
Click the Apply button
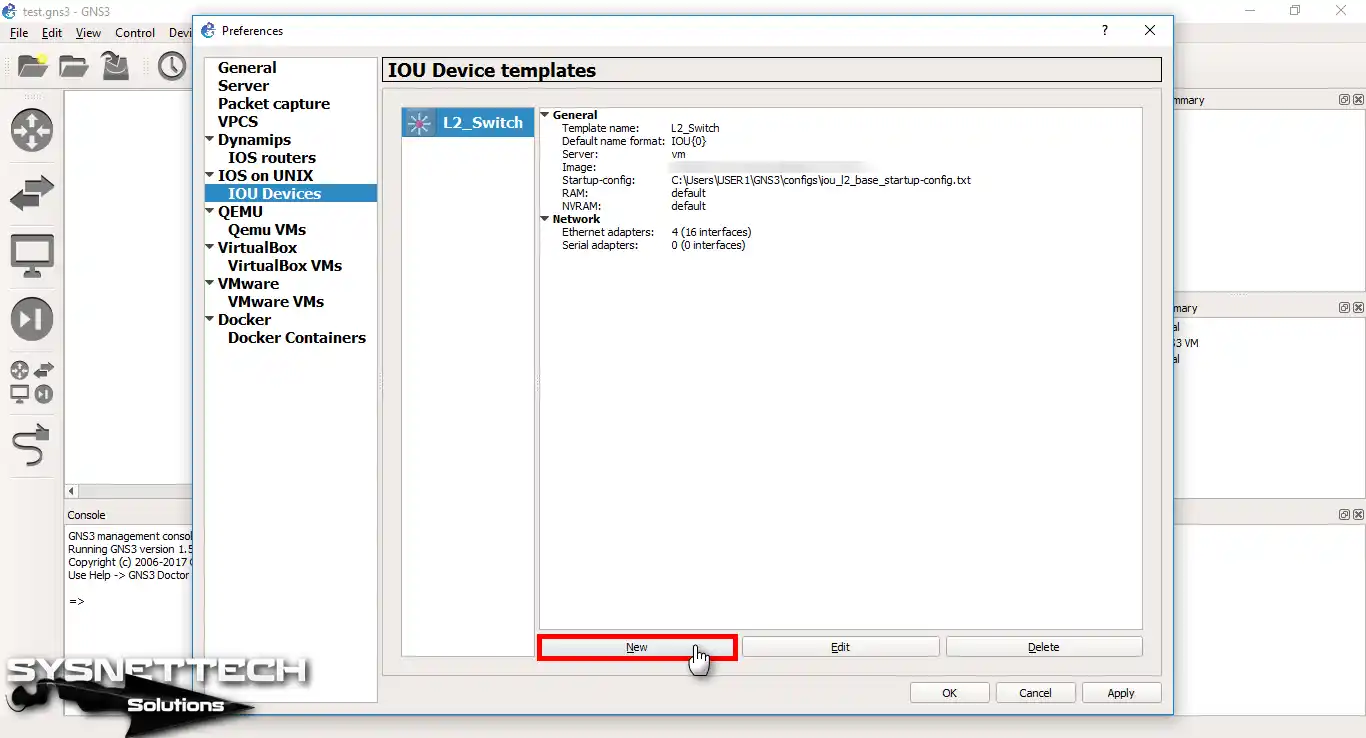click(x=1121, y=693)
